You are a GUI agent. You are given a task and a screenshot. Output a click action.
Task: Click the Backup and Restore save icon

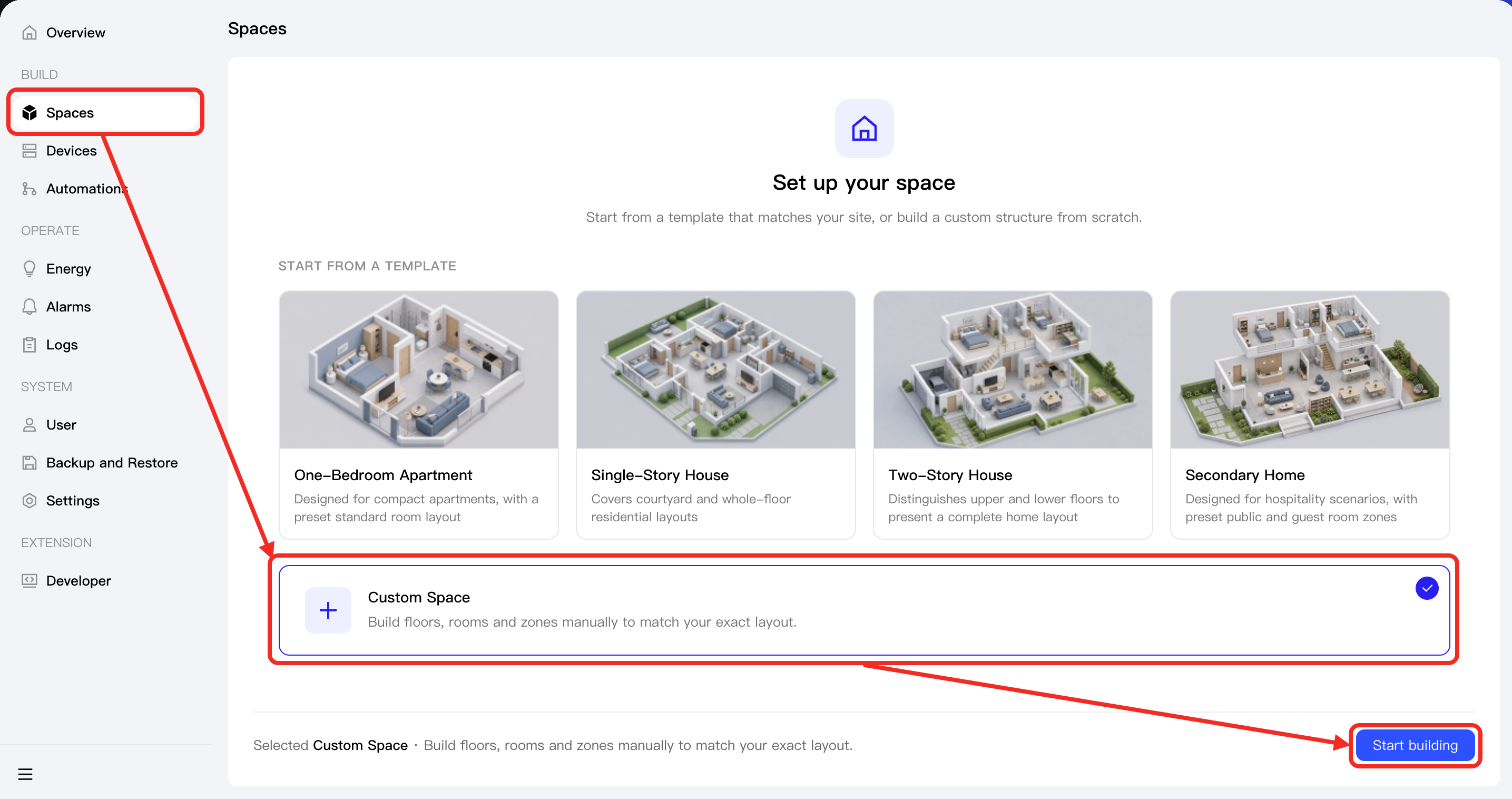(x=30, y=463)
